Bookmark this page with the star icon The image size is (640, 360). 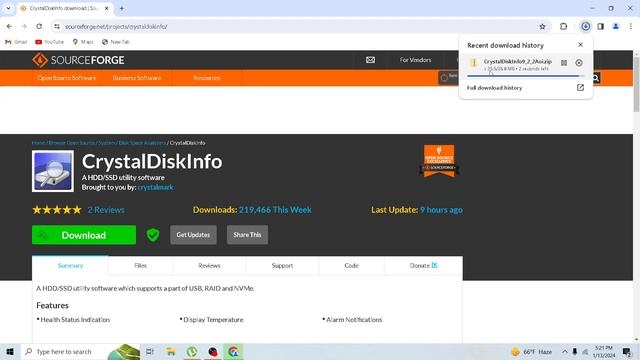[542, 27]
